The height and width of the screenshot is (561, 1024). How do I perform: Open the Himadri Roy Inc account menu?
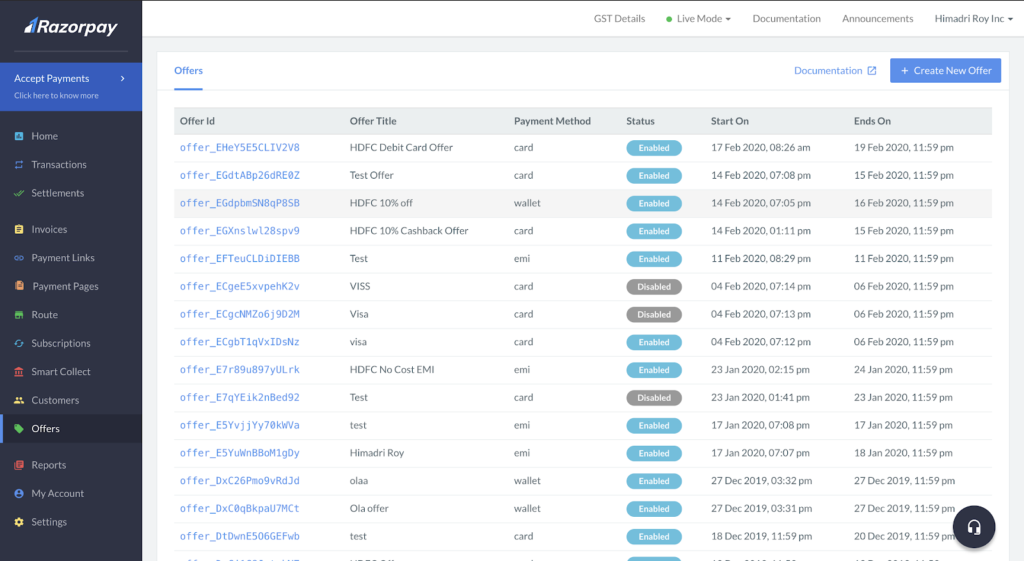click(974, 19)
